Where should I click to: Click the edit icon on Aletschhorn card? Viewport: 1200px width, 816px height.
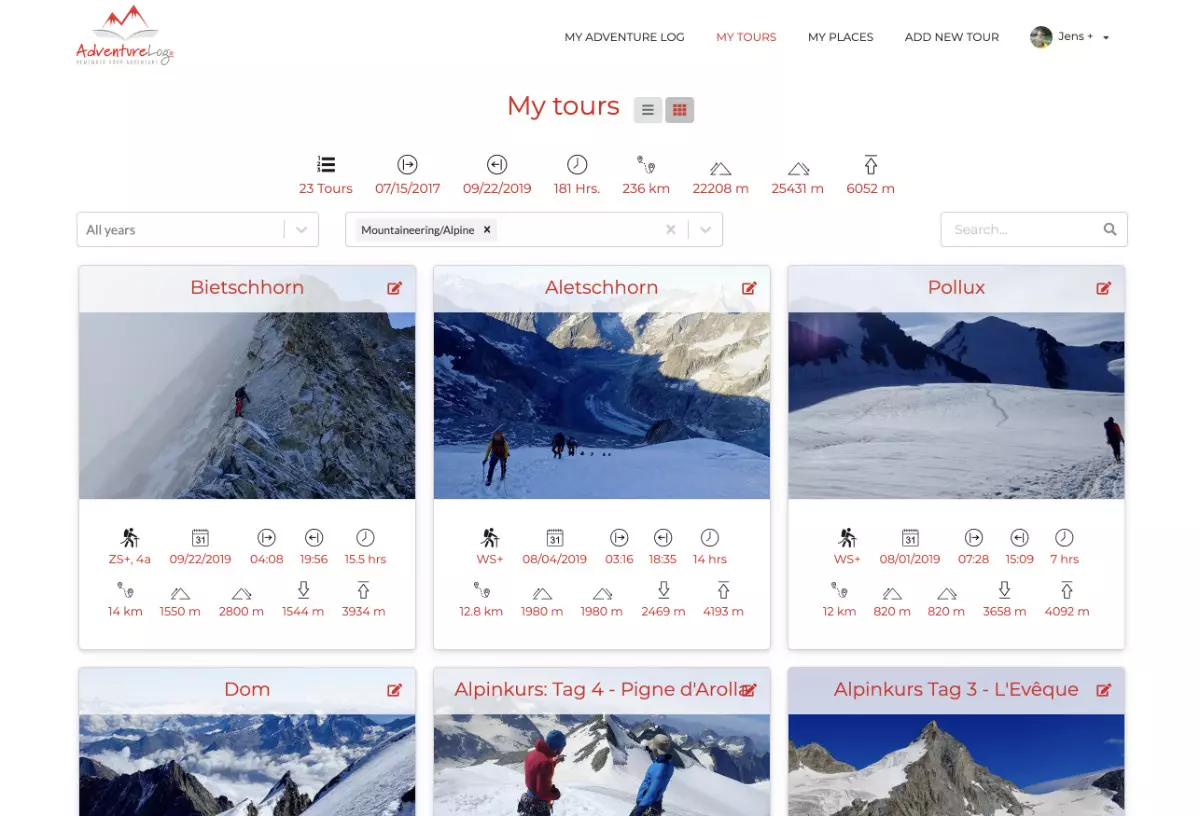[749, 288]
